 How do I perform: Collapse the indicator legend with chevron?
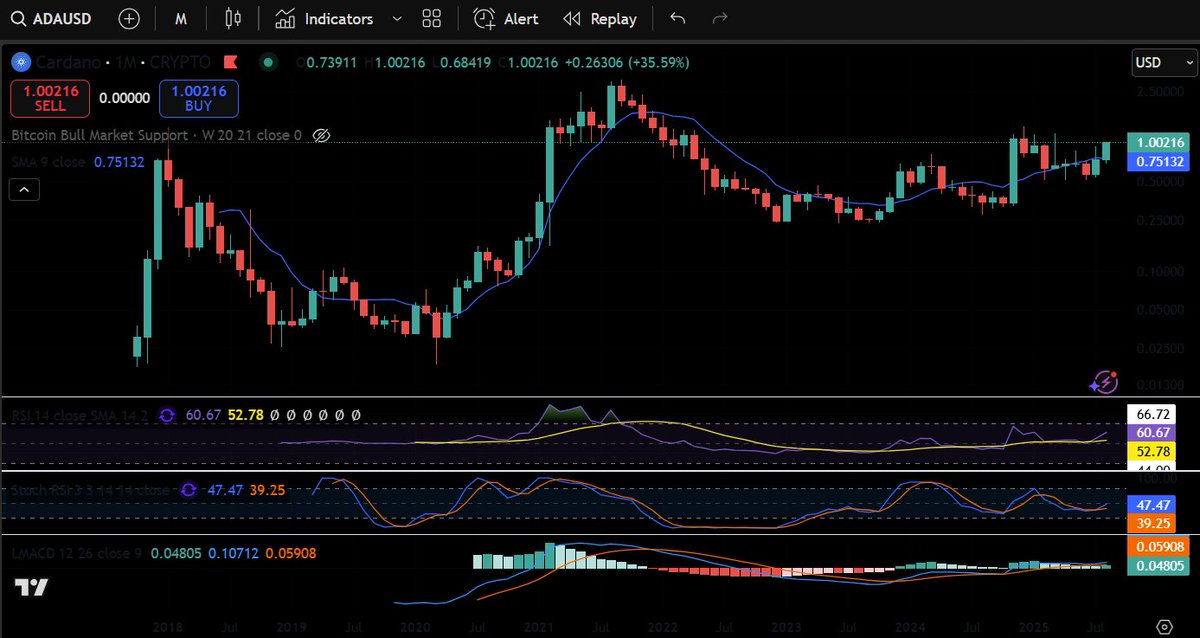point(25,189)
